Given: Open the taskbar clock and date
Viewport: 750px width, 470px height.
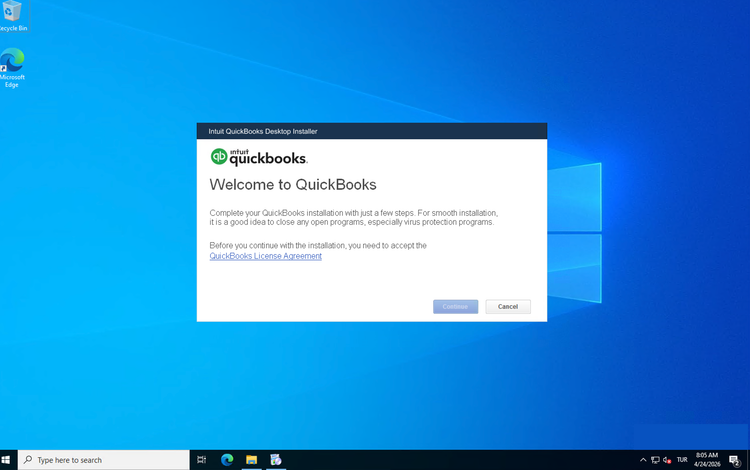Looking at the screenshot, I should [707, 460].
